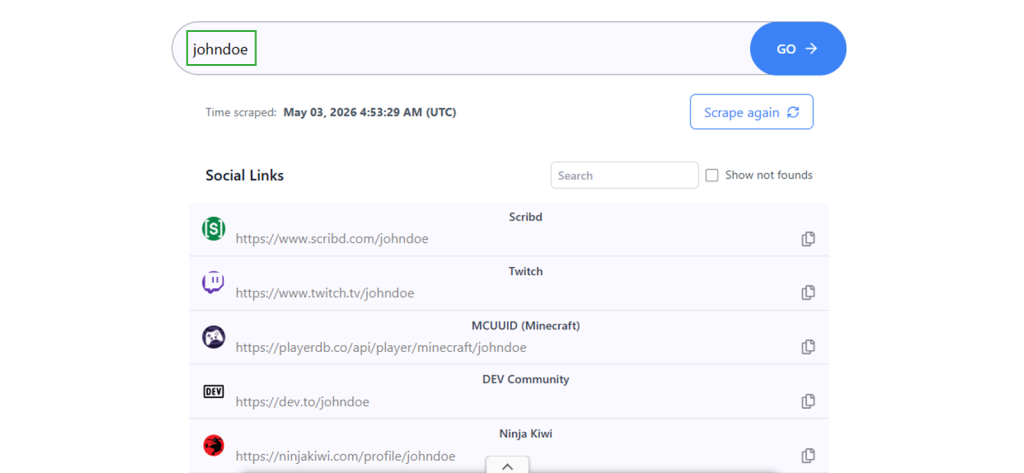Enable the Show not founds checkbox
The width and height of the screenshot is (1024, 473).
(712, 175)
